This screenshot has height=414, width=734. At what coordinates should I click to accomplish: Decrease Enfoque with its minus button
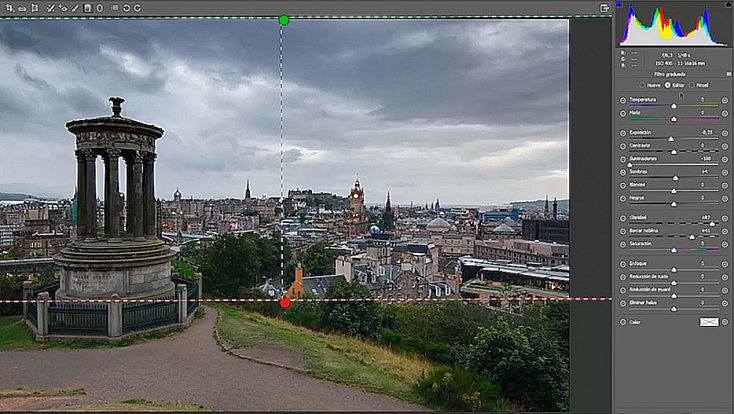point(623,264)
